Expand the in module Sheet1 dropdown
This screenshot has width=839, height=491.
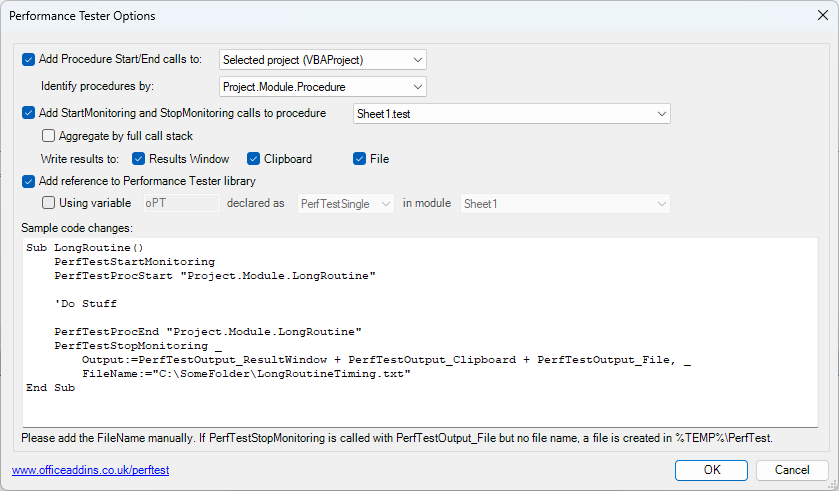[x=564, y=204]
